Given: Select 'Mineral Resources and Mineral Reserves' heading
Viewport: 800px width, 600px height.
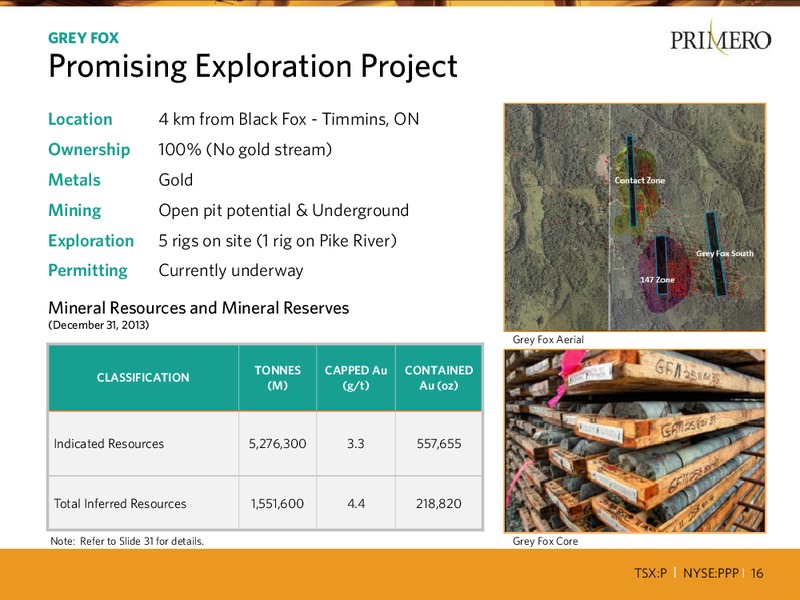Looking at the screenshot, I should point(198,308).
